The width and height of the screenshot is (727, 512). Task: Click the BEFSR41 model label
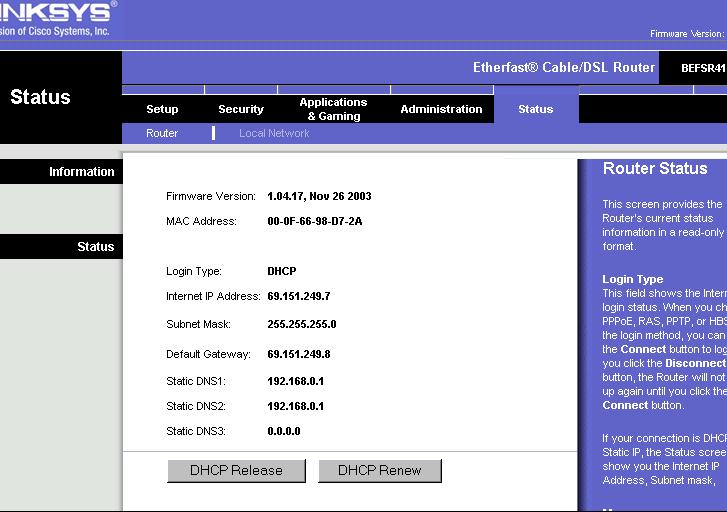(703, 68)
